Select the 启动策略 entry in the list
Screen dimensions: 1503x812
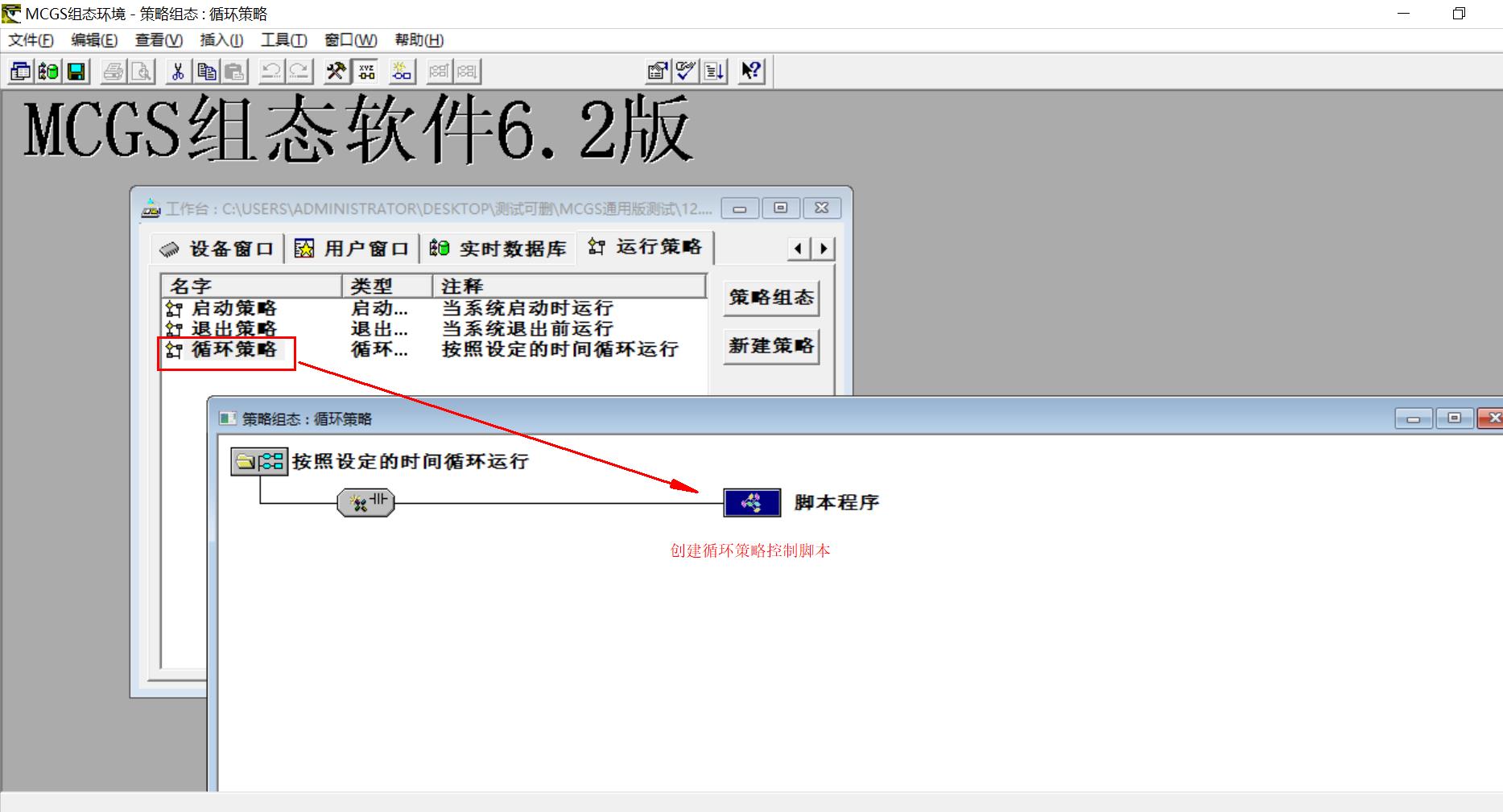click(233, 307)
